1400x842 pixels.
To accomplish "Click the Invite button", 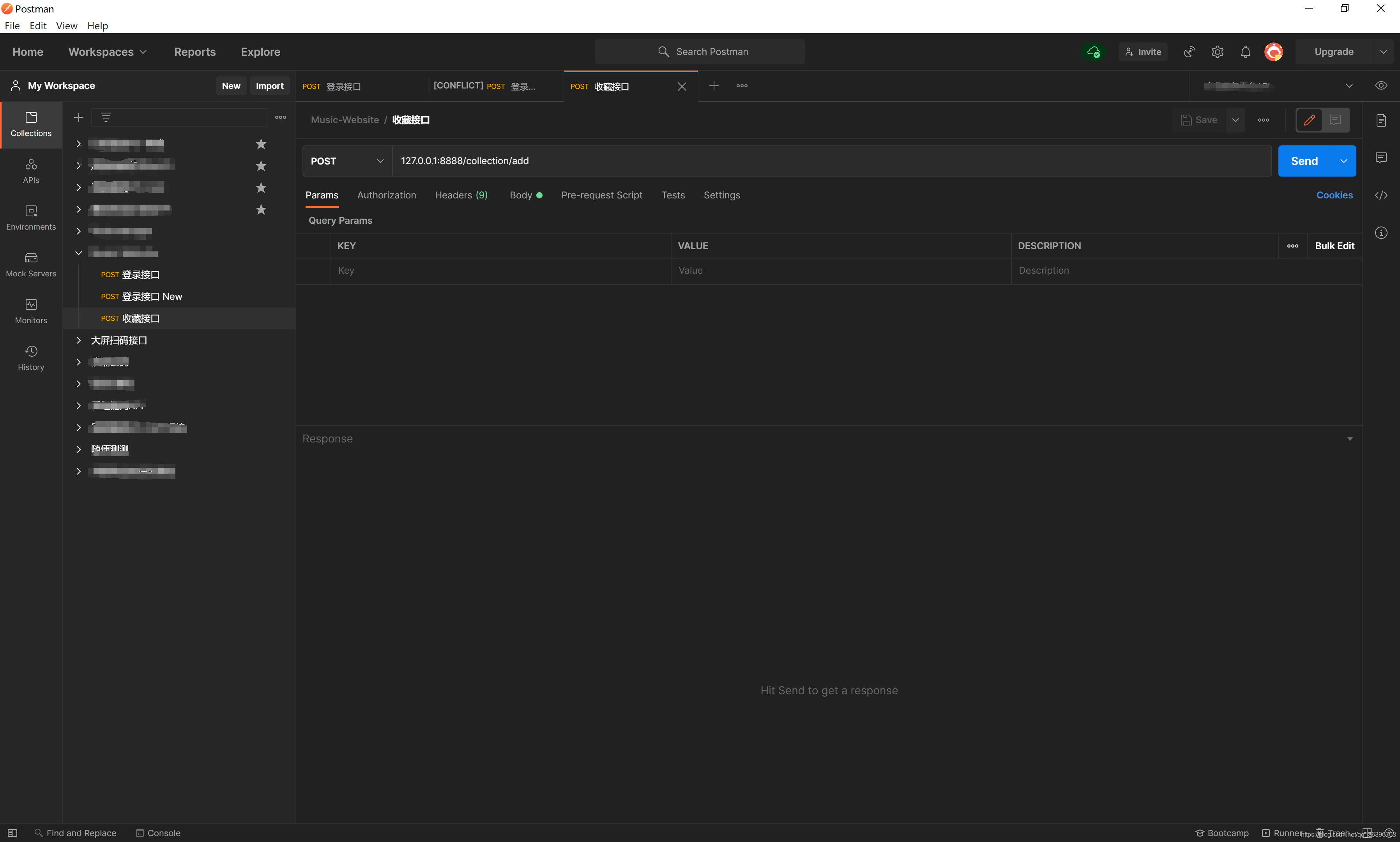I will pyautogui.click(x=1143, y=52).
